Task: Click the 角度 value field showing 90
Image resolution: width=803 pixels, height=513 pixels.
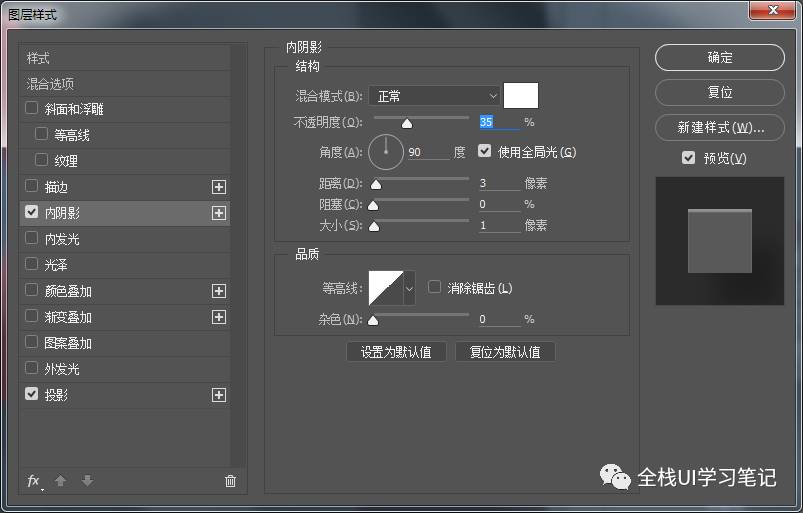Action: point(429,152)
